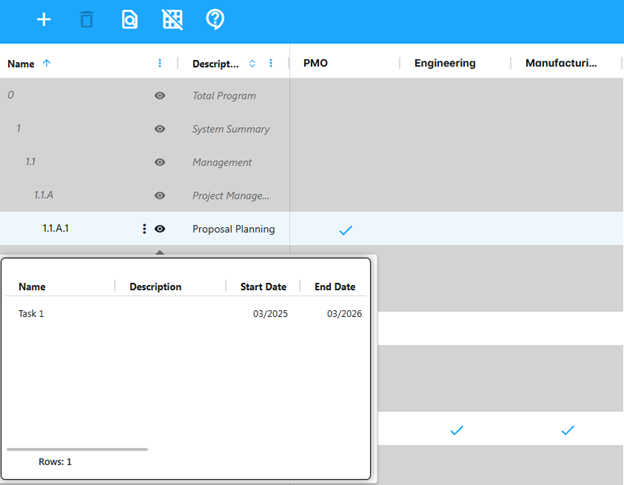The image size is (624, 485).
Task: Click the Description column header in main grid
Action: [215, 64]
